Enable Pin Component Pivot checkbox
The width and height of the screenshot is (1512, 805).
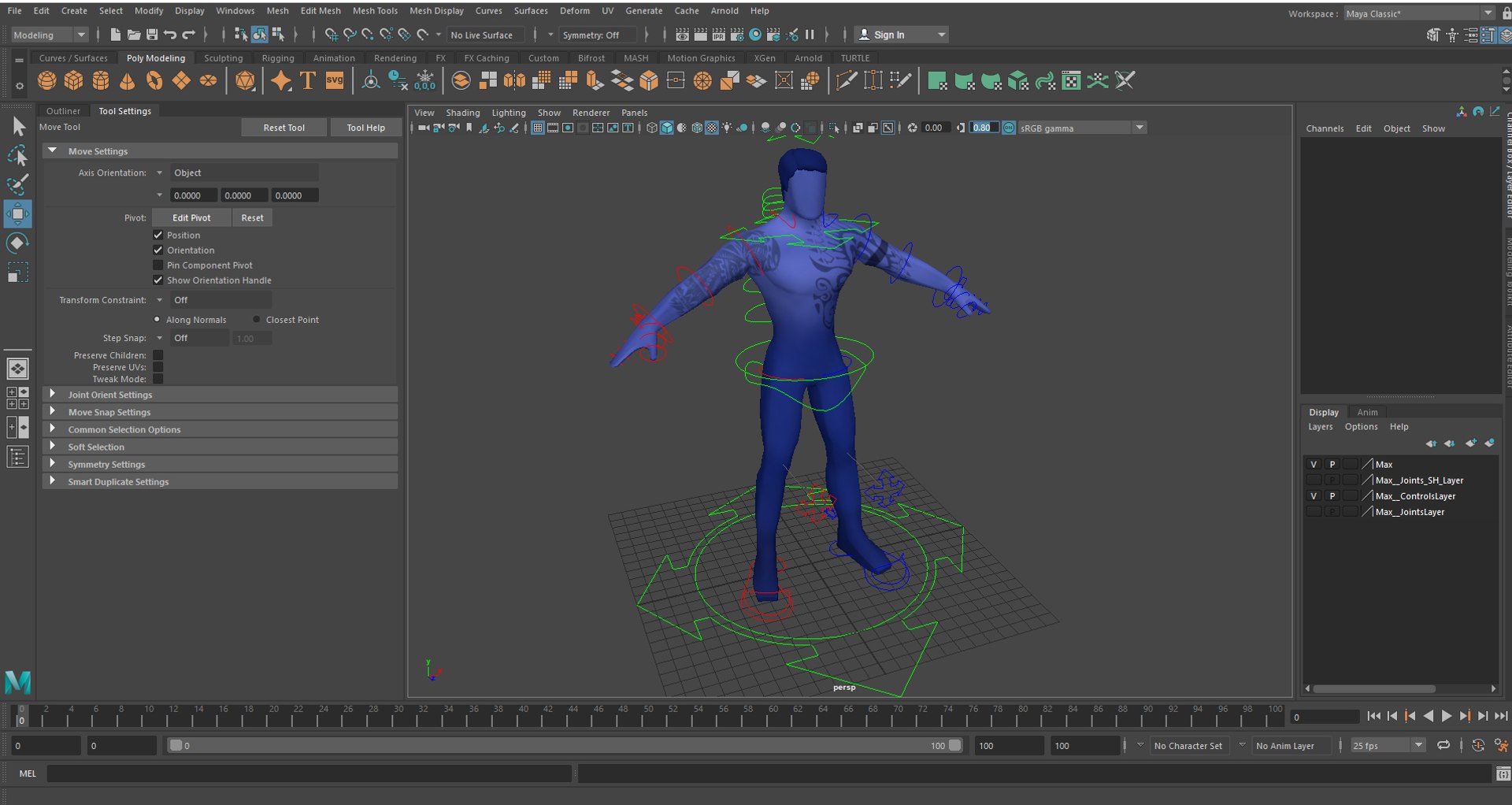tap(158, 265)
